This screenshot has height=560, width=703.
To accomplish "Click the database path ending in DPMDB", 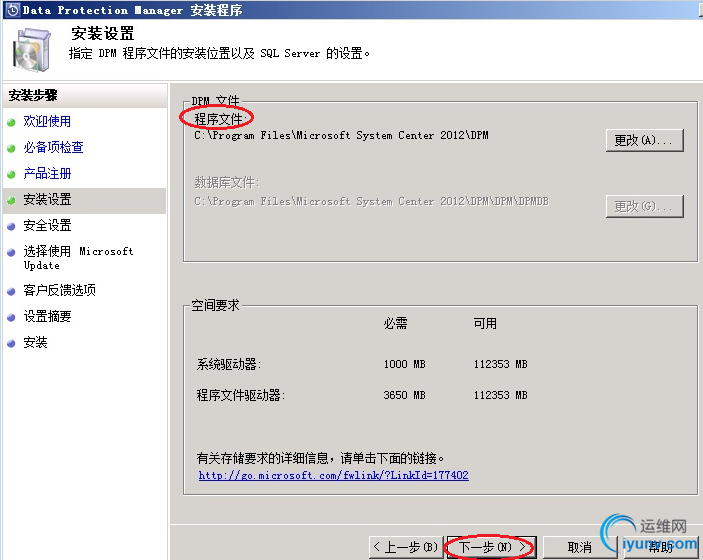I will click(371, 201).
